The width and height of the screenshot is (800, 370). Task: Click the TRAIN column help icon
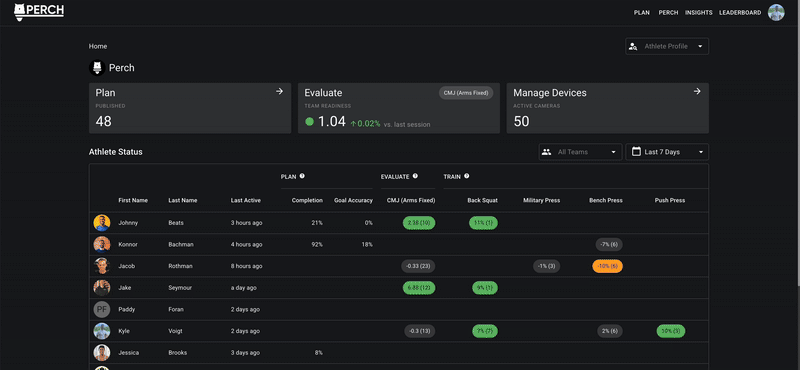pyautogui.click(x=467, y=176)
